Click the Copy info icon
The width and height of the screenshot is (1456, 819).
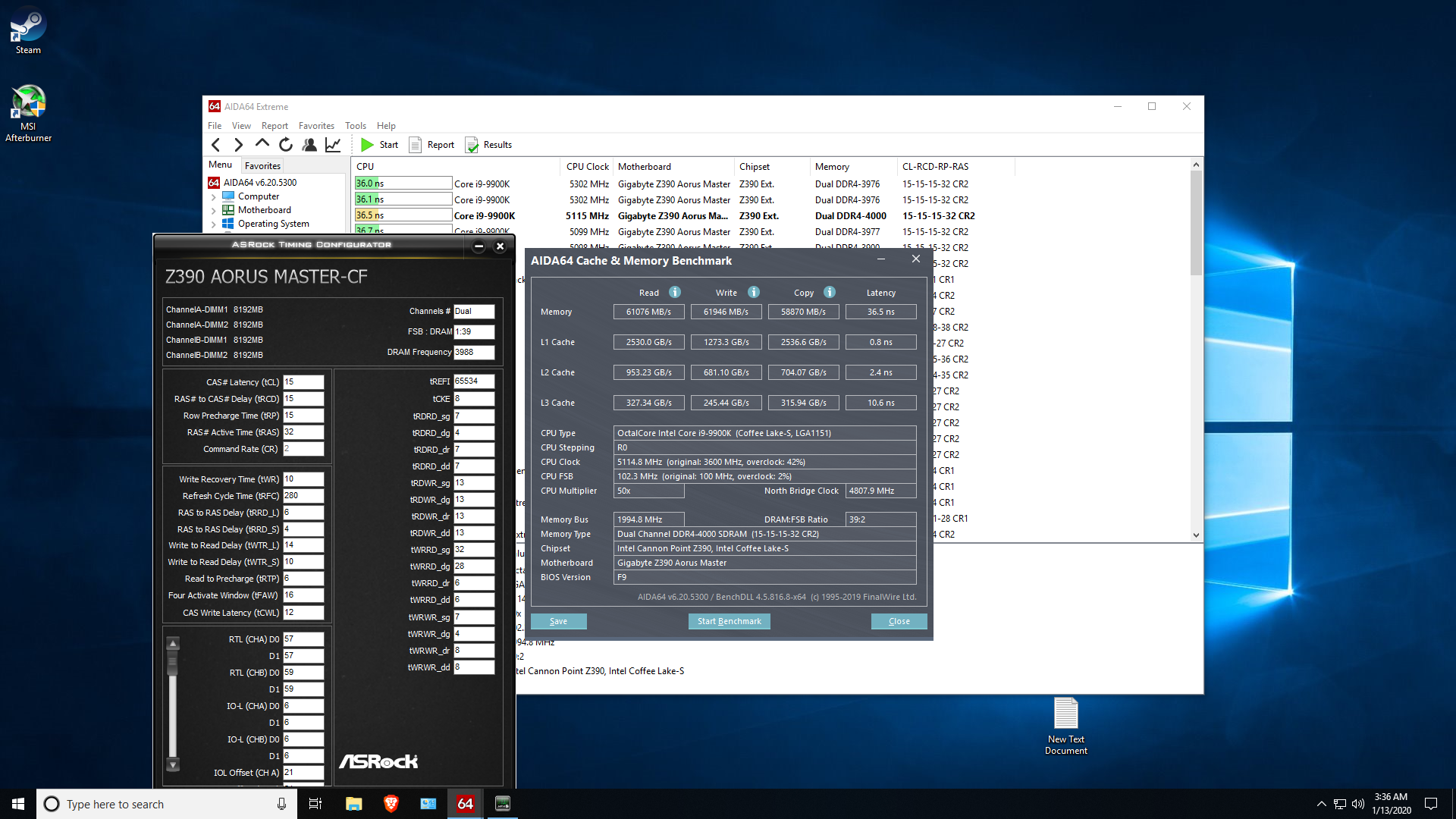(x=830, y=293)
